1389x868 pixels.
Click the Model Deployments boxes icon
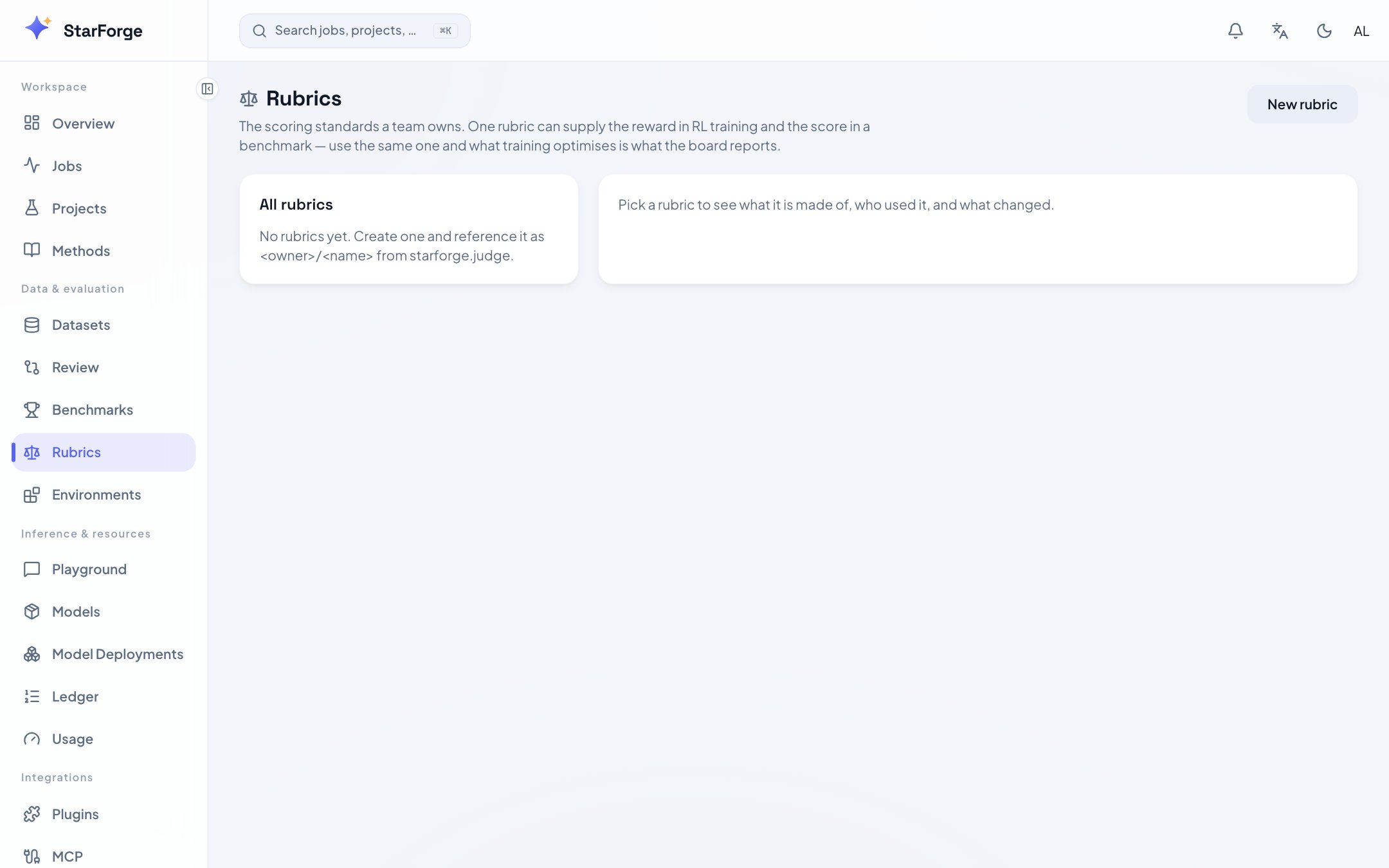32,654
